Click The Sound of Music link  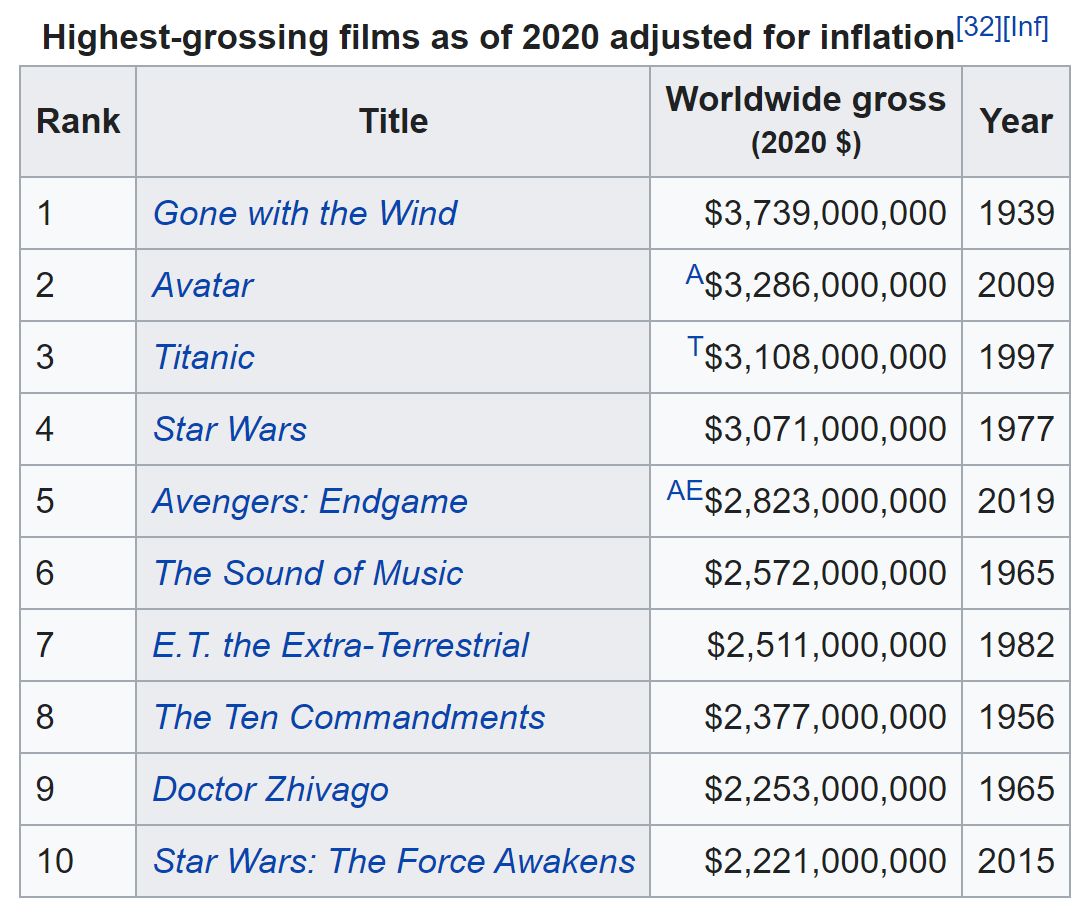click(x=307, y=573)
